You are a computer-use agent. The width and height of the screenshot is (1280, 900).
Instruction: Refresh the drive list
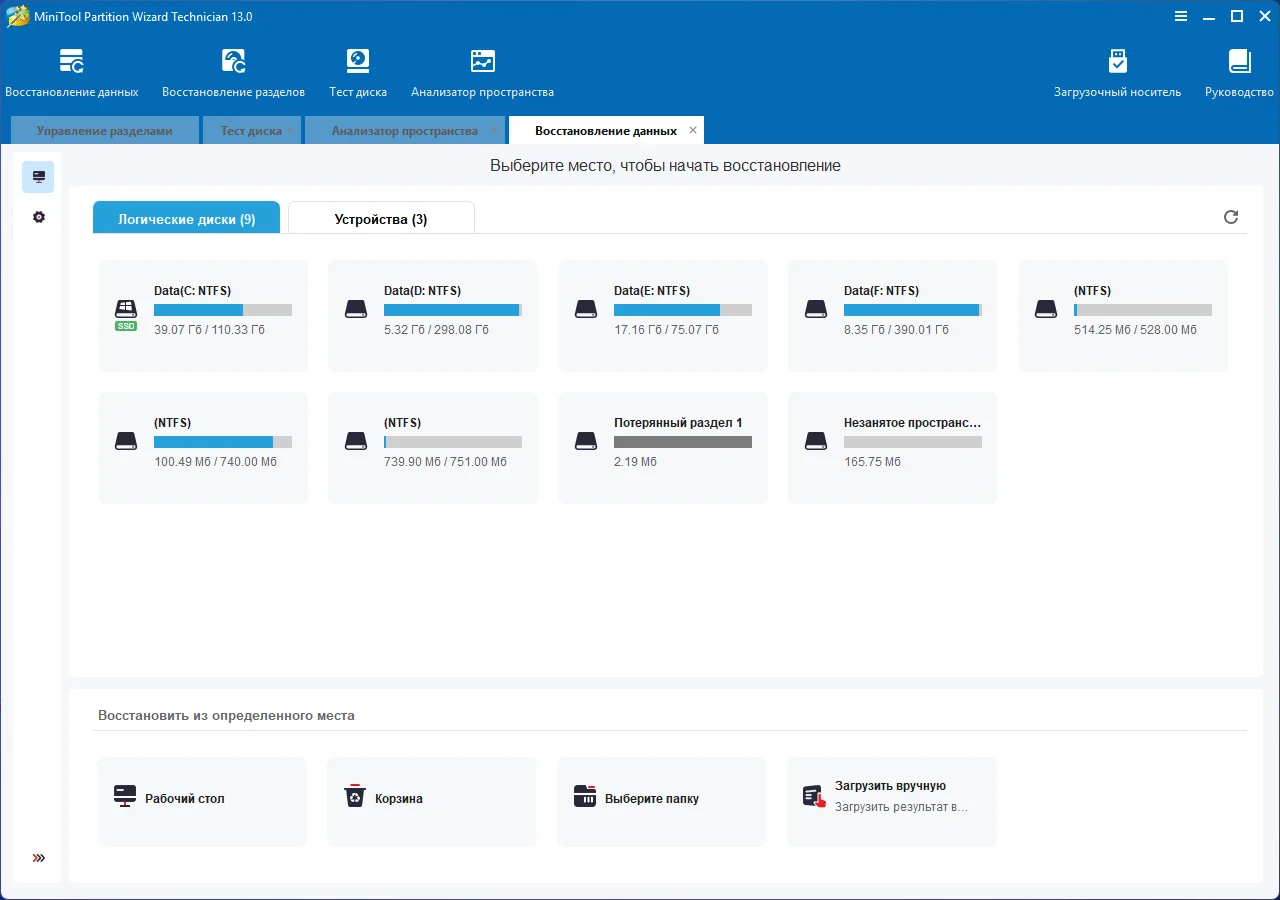(x=1231, y=217)
